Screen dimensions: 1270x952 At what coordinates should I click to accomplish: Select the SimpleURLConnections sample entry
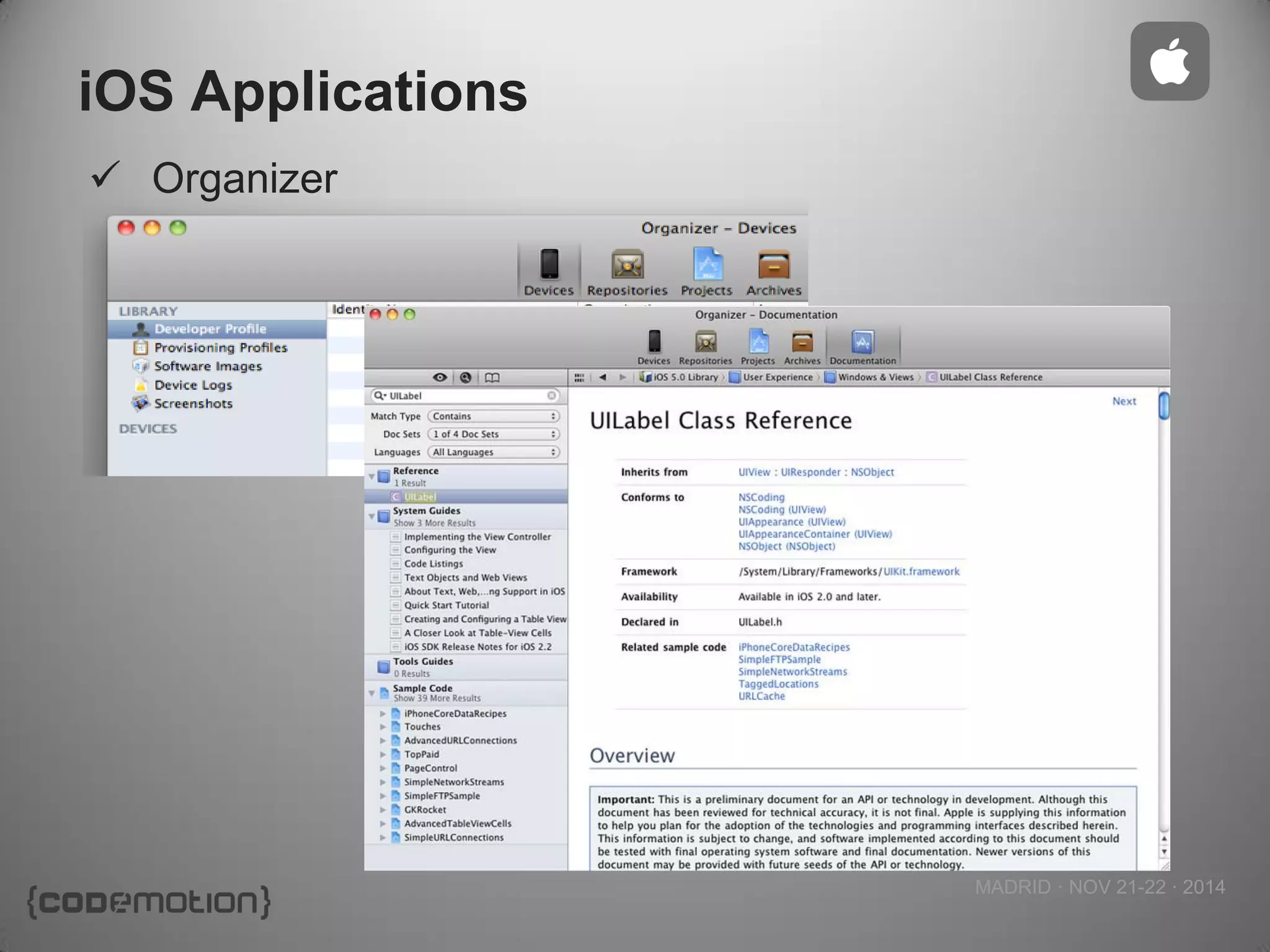[x=454, y=838]
